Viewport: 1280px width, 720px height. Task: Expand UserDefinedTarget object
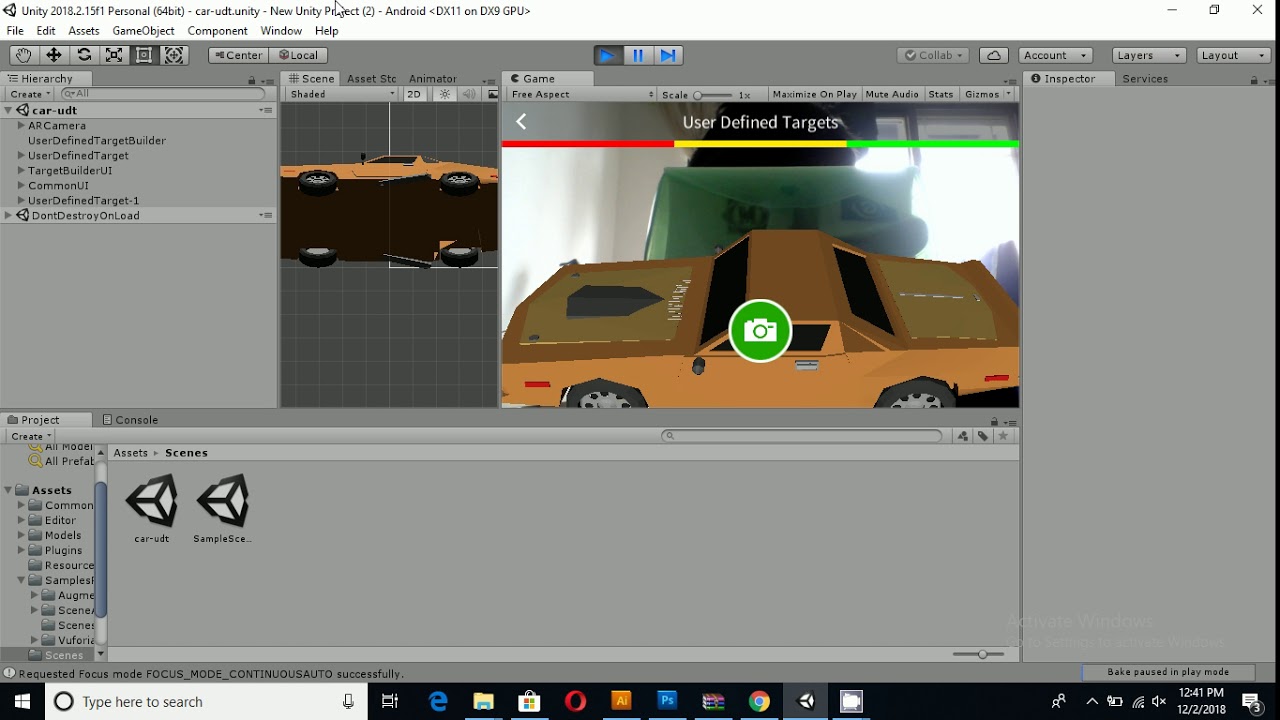[x=21, y=156]
